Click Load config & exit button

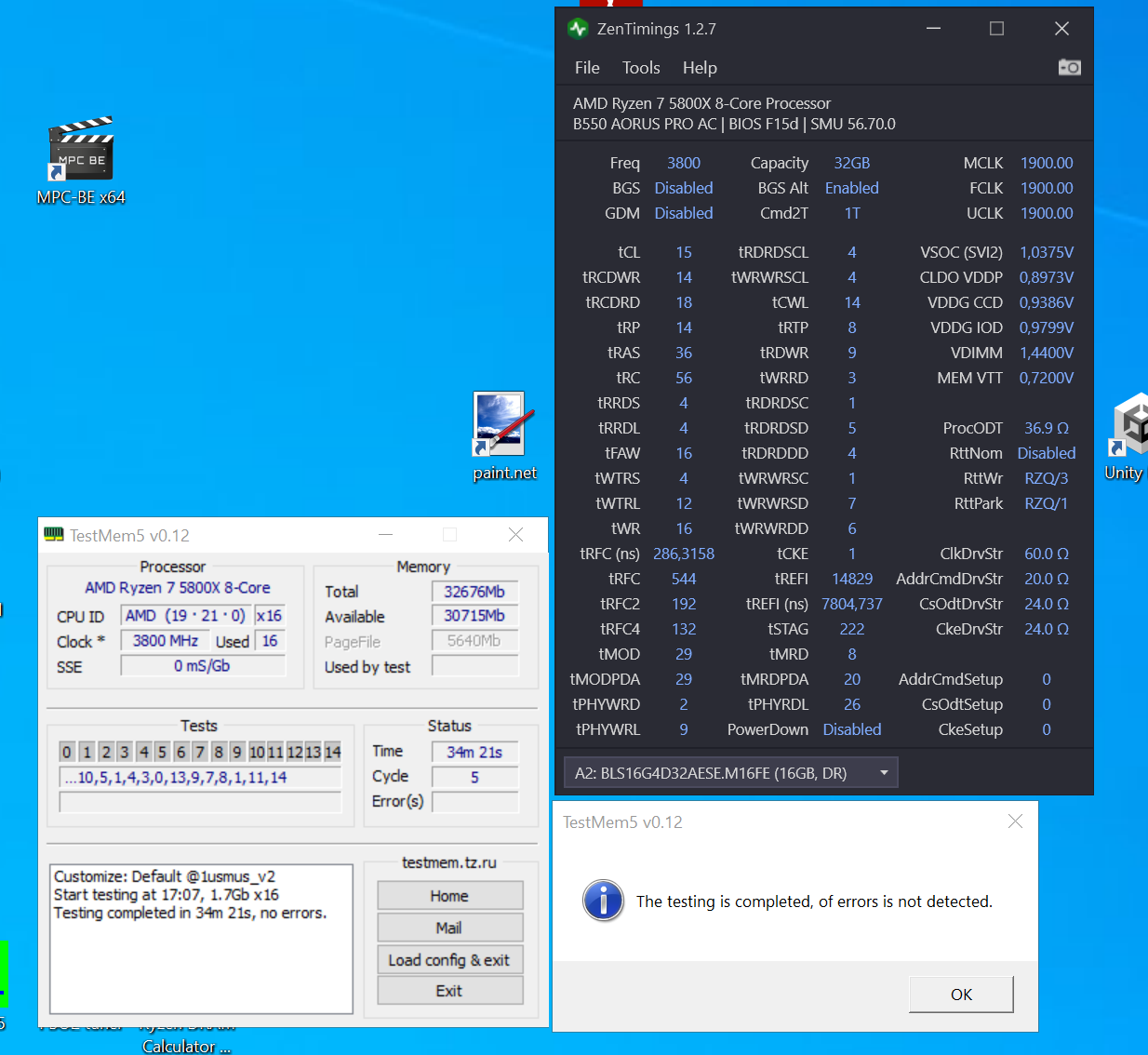click(449, 960)
